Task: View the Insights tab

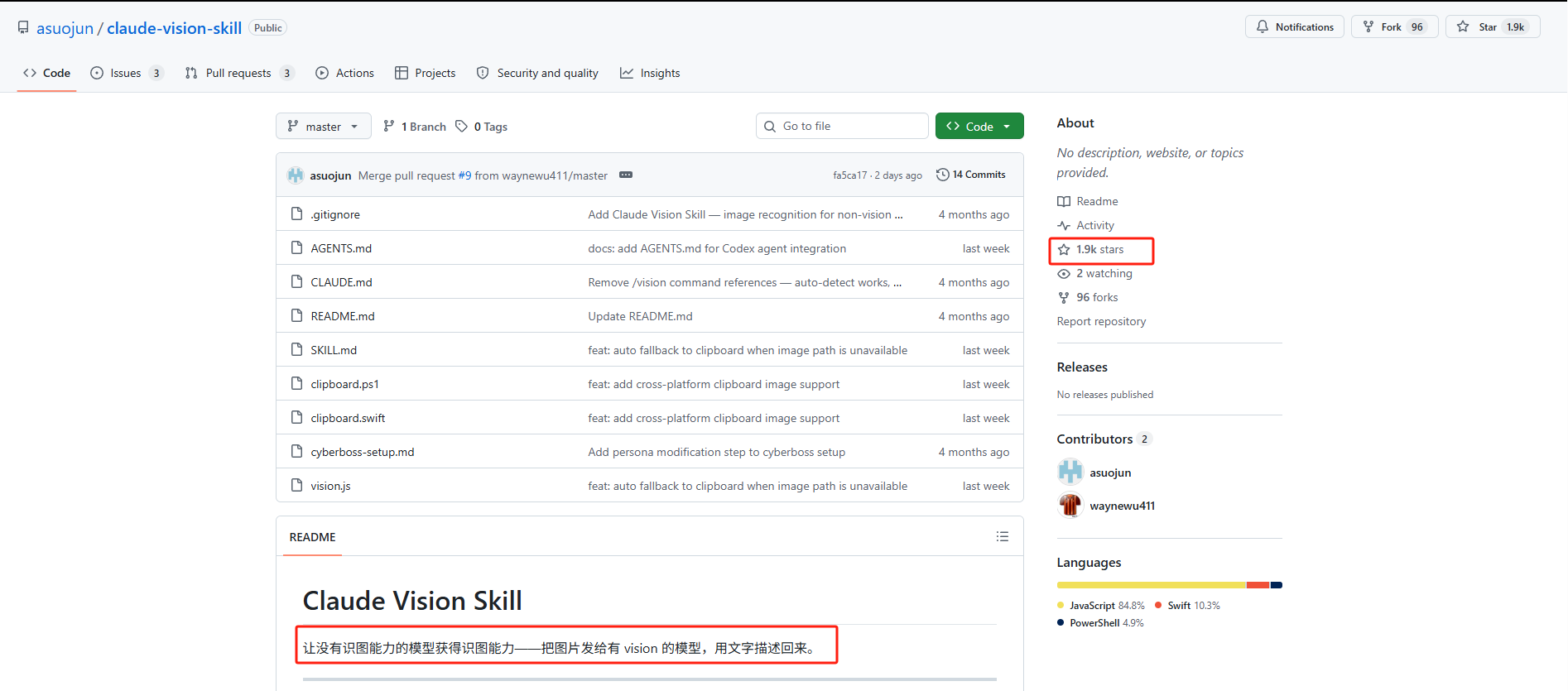Action: (x=650, y=73)
